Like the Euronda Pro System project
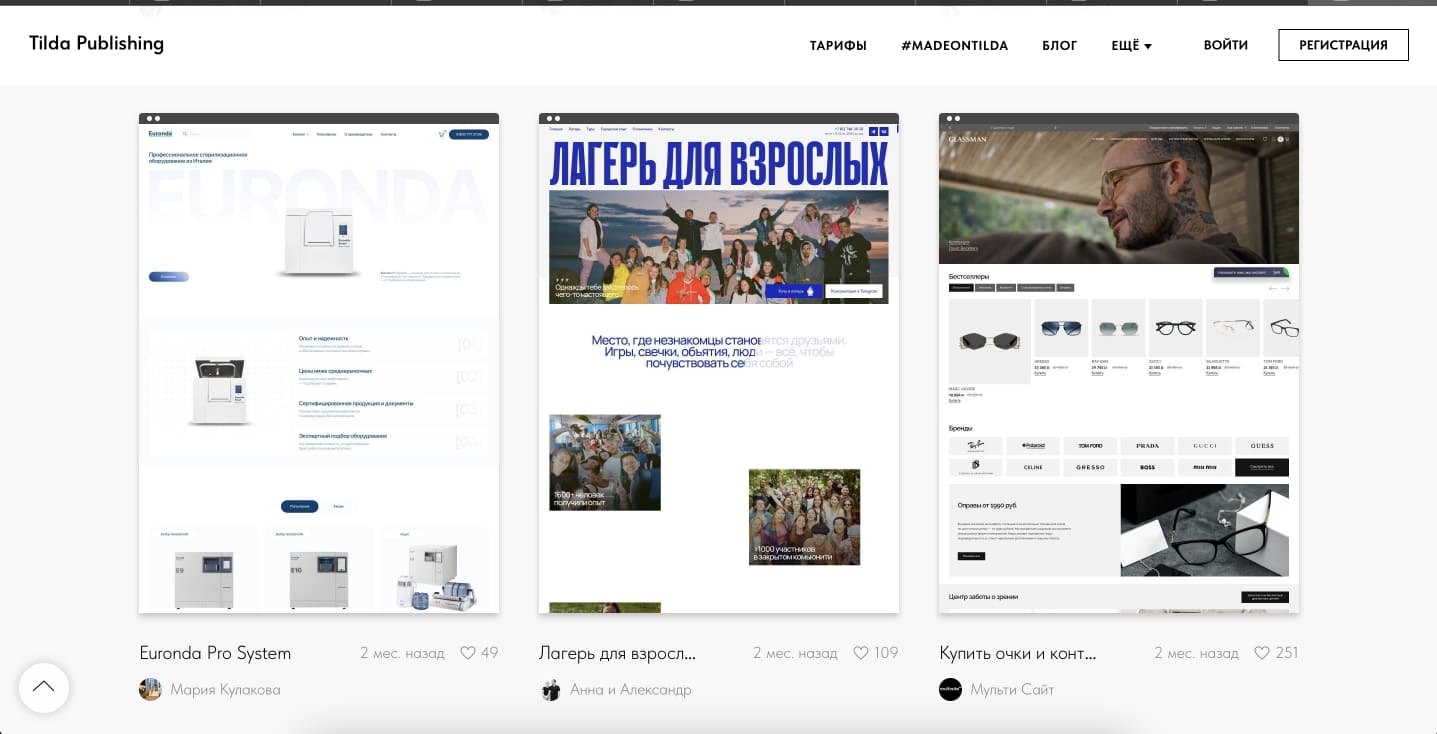This screenshot has height=734, width=1437. pyautogui.click(x=468, y=653)
